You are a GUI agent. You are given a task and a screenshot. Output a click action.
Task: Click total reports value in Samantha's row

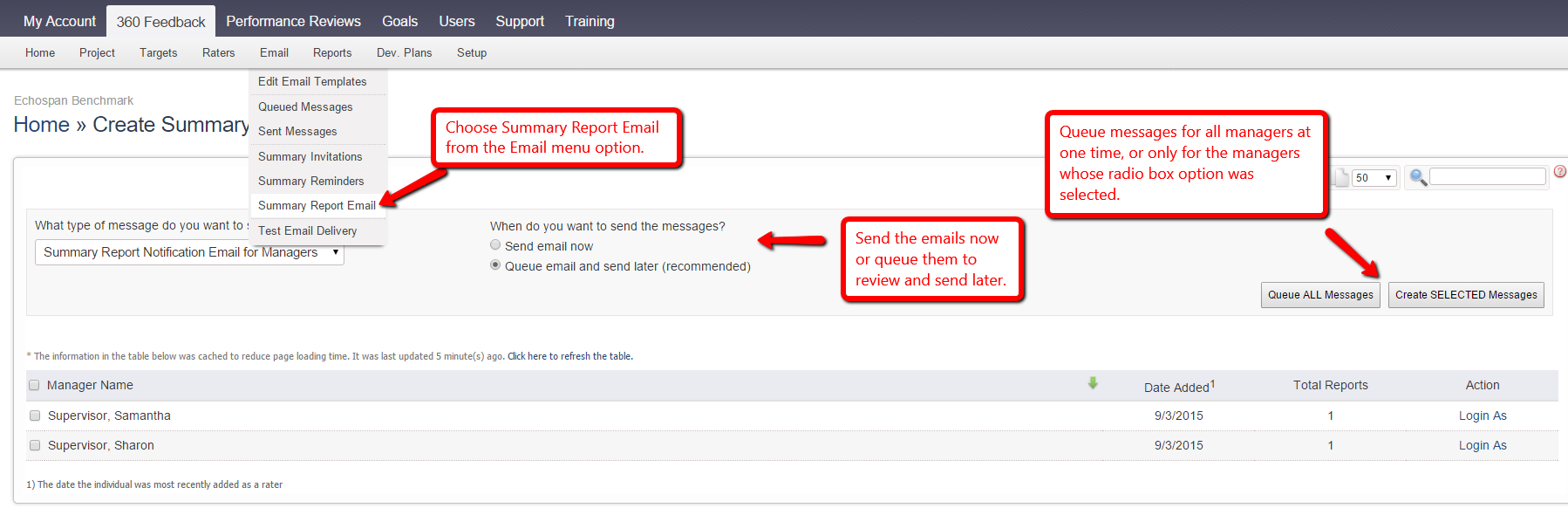(1331, 415)
